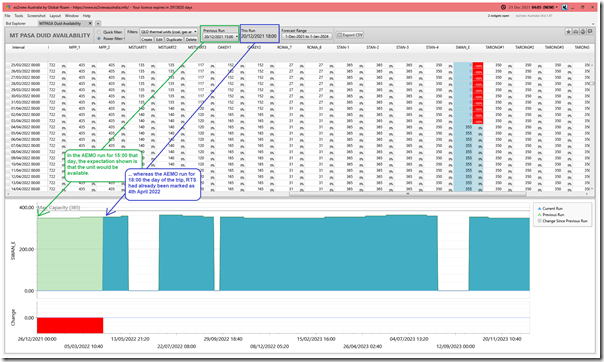604x362 pixels.
Task: Click the ez2view application logo icon
Action: pyautogui.click(x=8, y=7)
